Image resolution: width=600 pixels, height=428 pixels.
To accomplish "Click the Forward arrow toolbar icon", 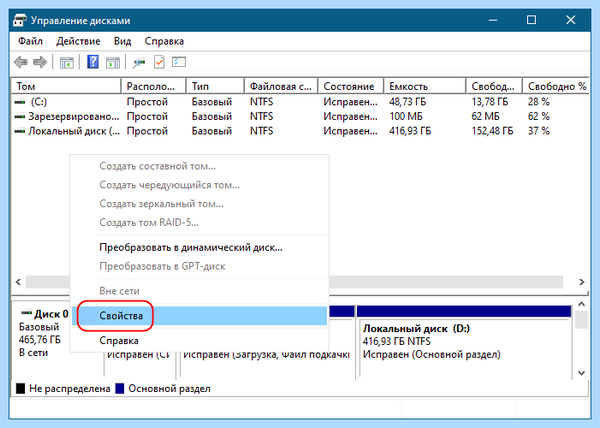I will (x=40, y=62).
